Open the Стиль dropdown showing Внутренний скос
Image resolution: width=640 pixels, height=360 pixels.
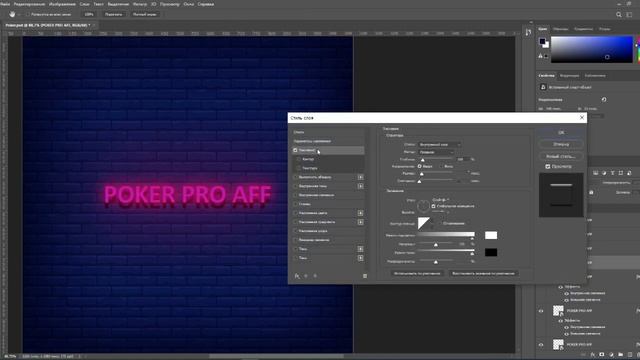[440, 144]
